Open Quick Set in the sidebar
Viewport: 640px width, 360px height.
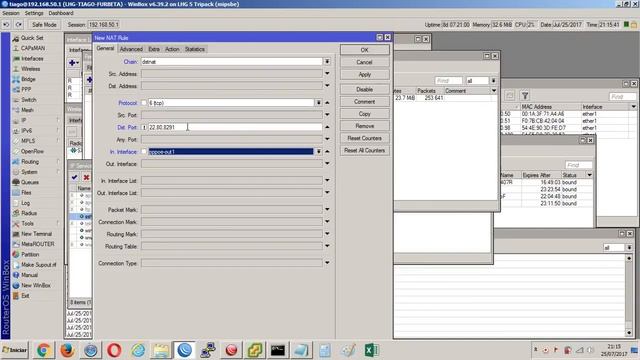(x=32, y=38)
